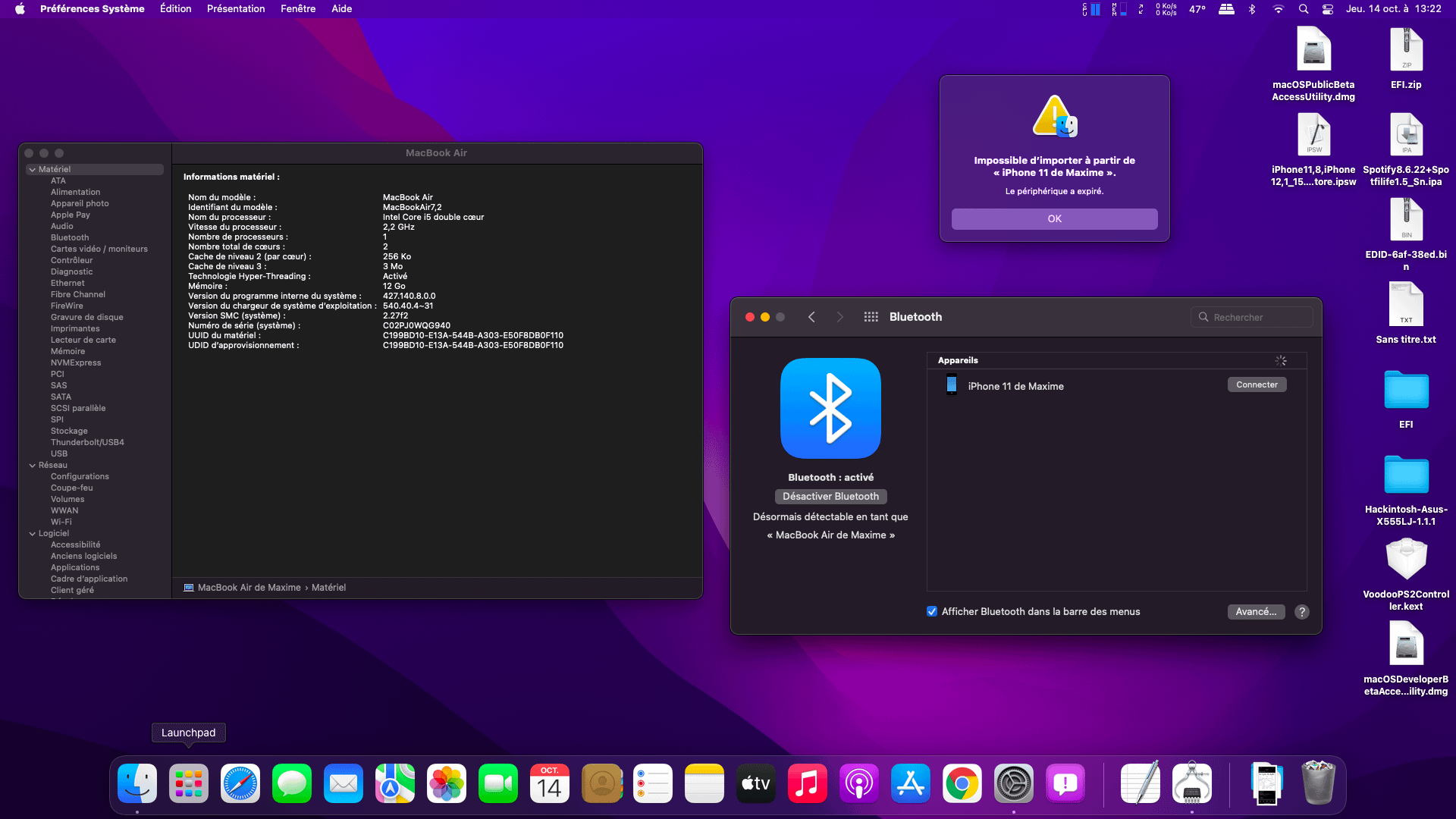This screenshot has width=1456, height=819.
Task: Open Photos app in Dock
Action: [447, 783]
